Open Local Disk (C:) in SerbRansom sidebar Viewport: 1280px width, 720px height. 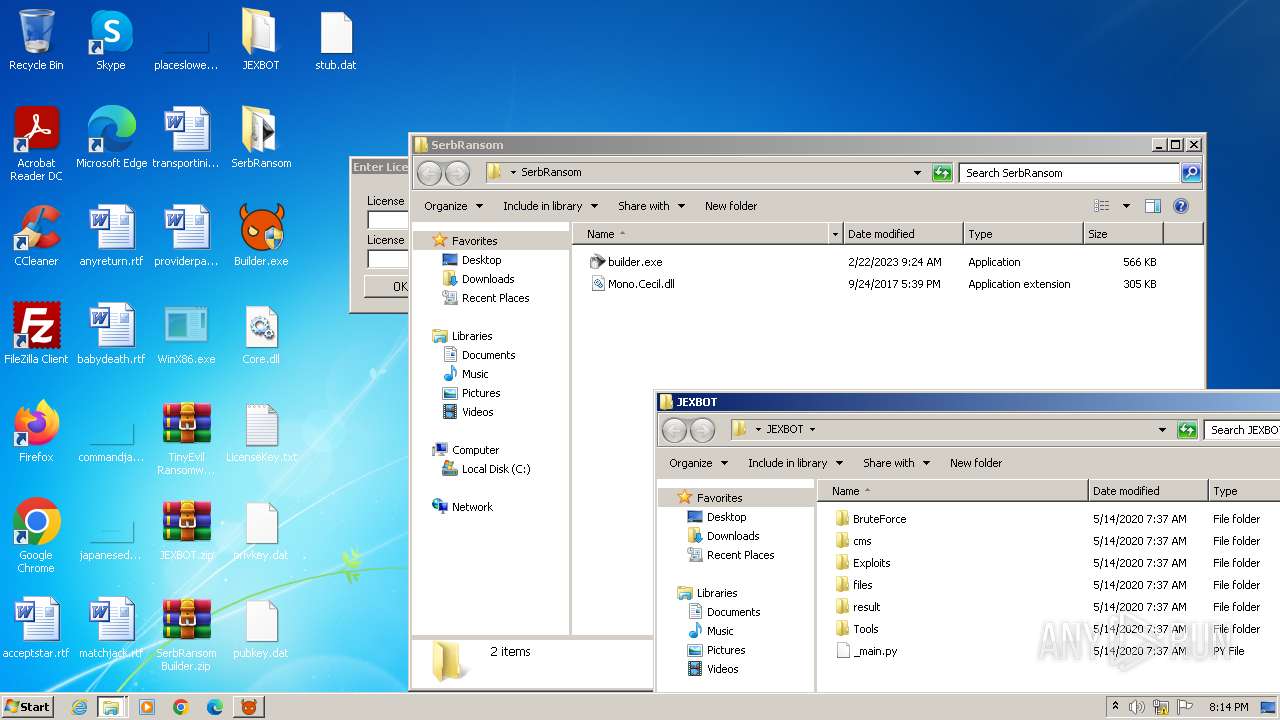tap(495, 469)
